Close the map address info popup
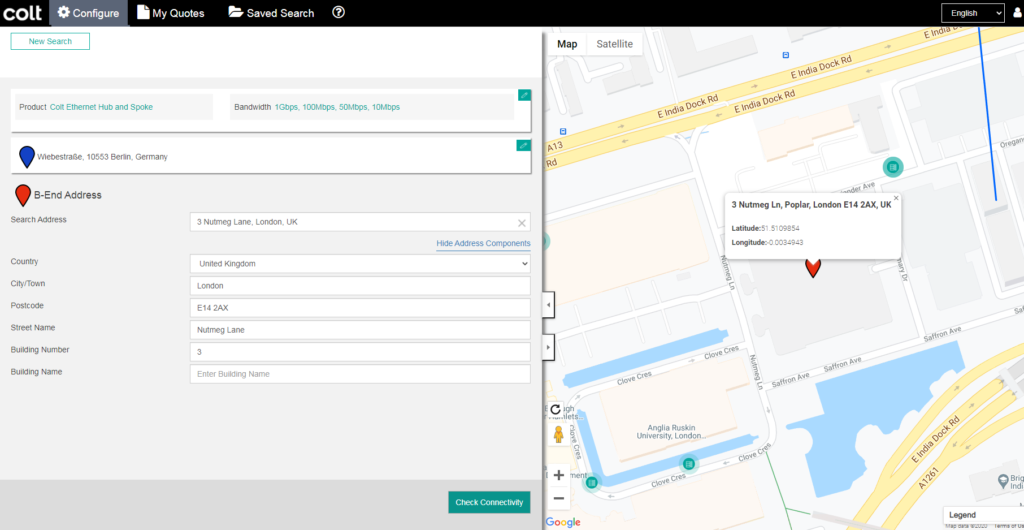 (896, 198)
